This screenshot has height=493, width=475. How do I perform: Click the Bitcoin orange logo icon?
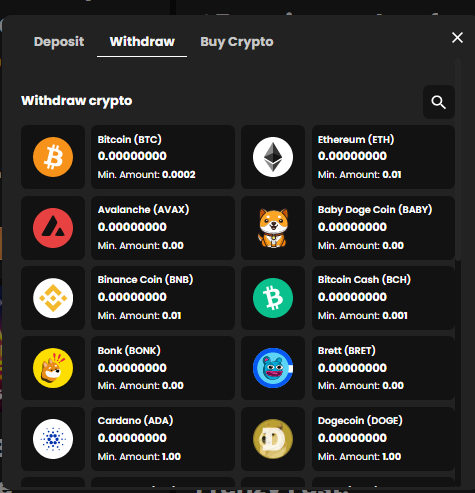click(x=53, y=157)
